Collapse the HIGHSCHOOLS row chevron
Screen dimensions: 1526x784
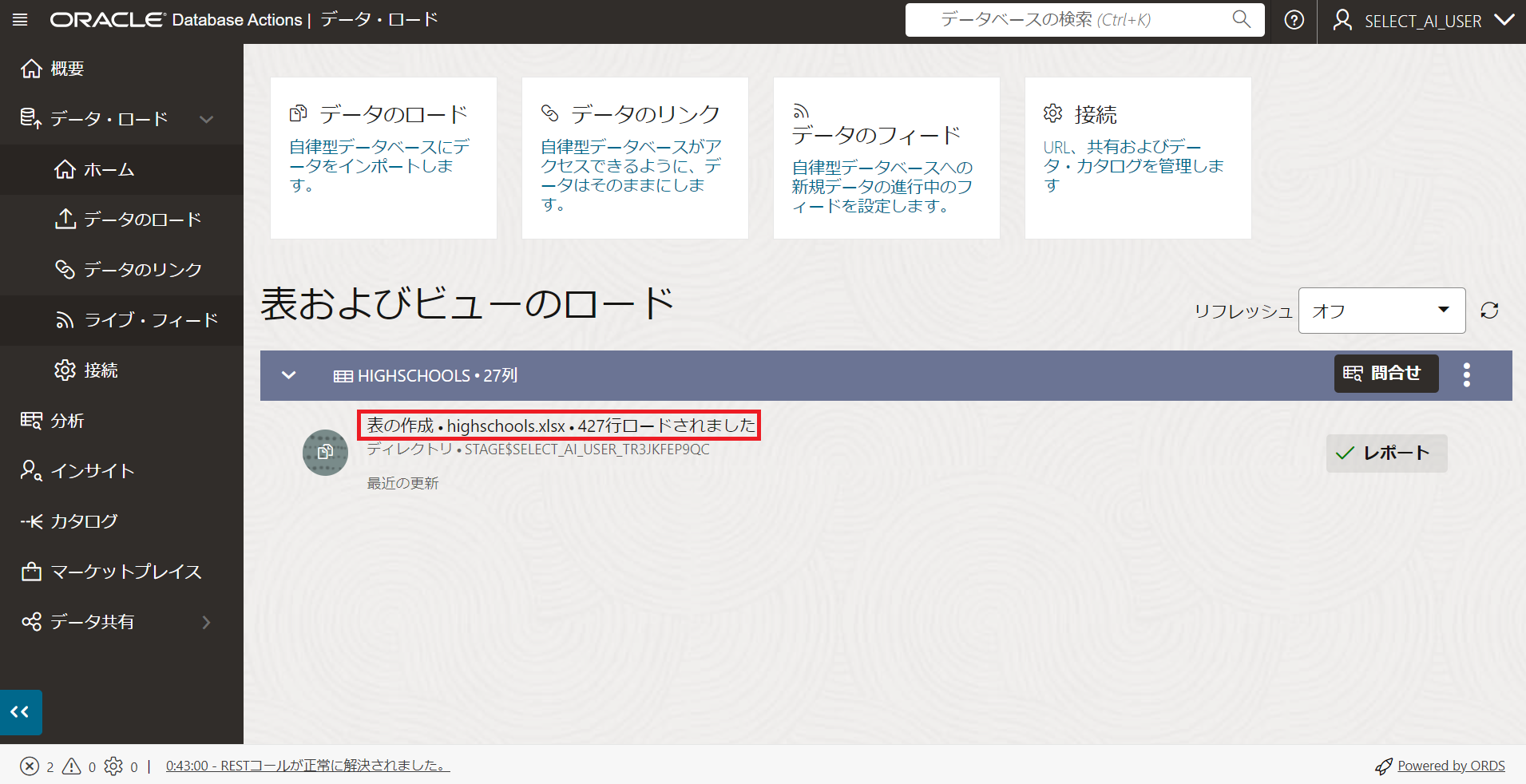click(289, 375)
